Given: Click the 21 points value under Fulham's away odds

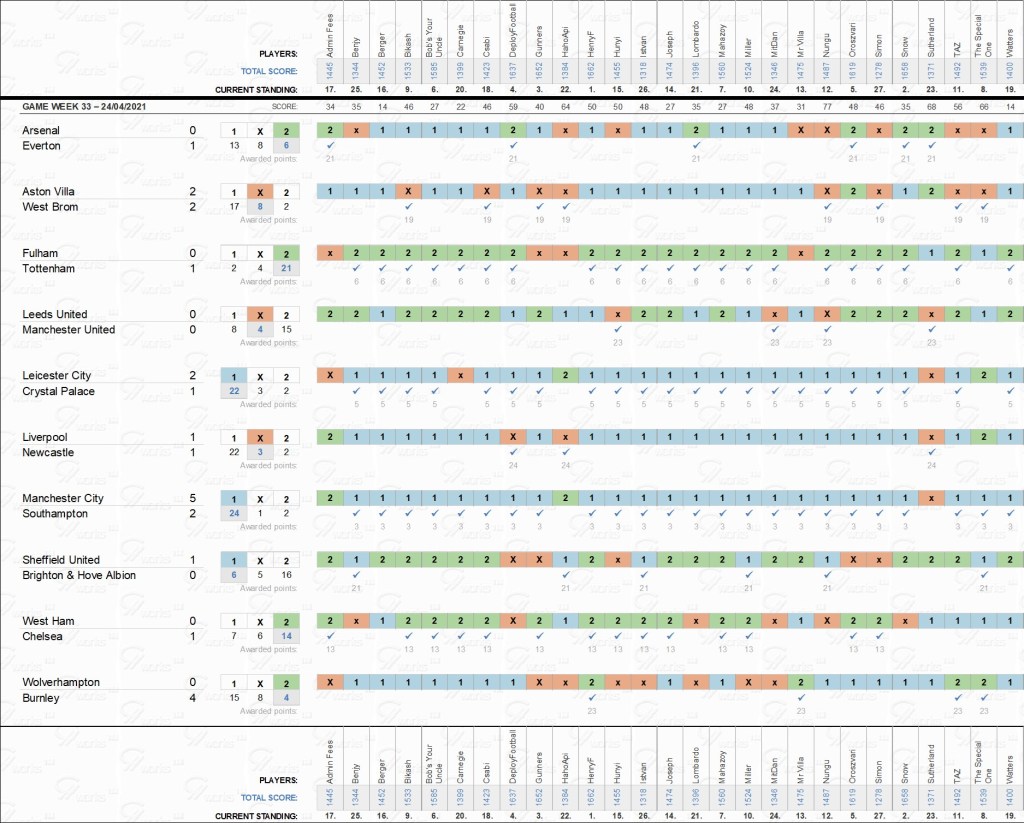Looking at the screenshot, I should [x=286, y=268].
